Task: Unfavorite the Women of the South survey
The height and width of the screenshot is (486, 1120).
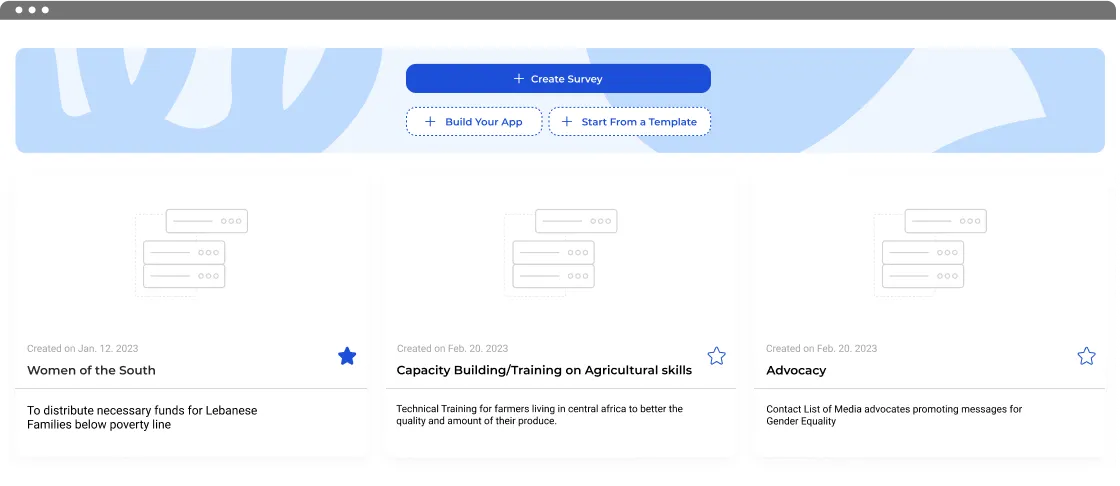Action: 347,356
